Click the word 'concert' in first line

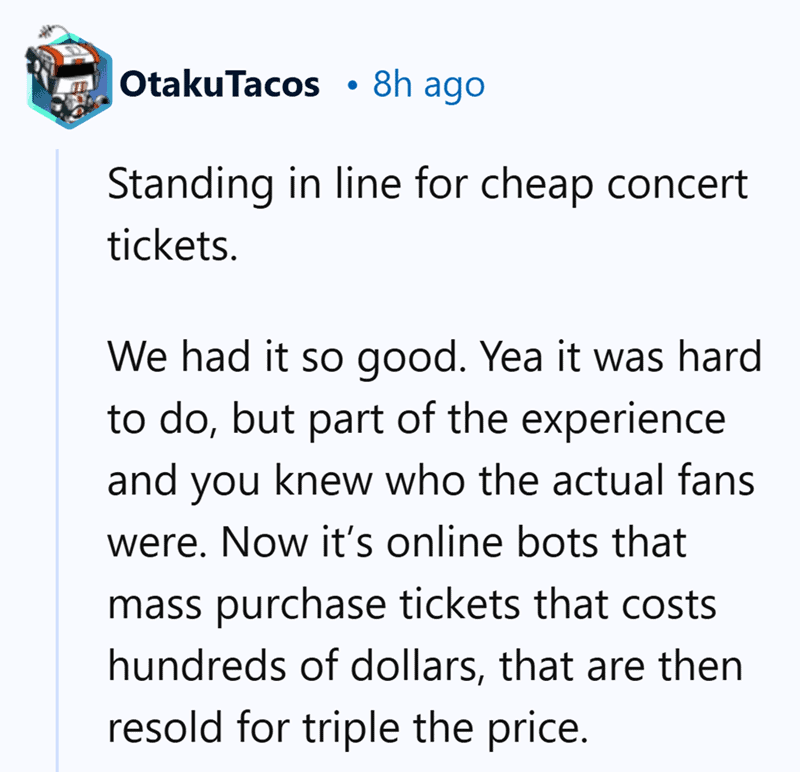pyautogui.click(x=678, y=185)
